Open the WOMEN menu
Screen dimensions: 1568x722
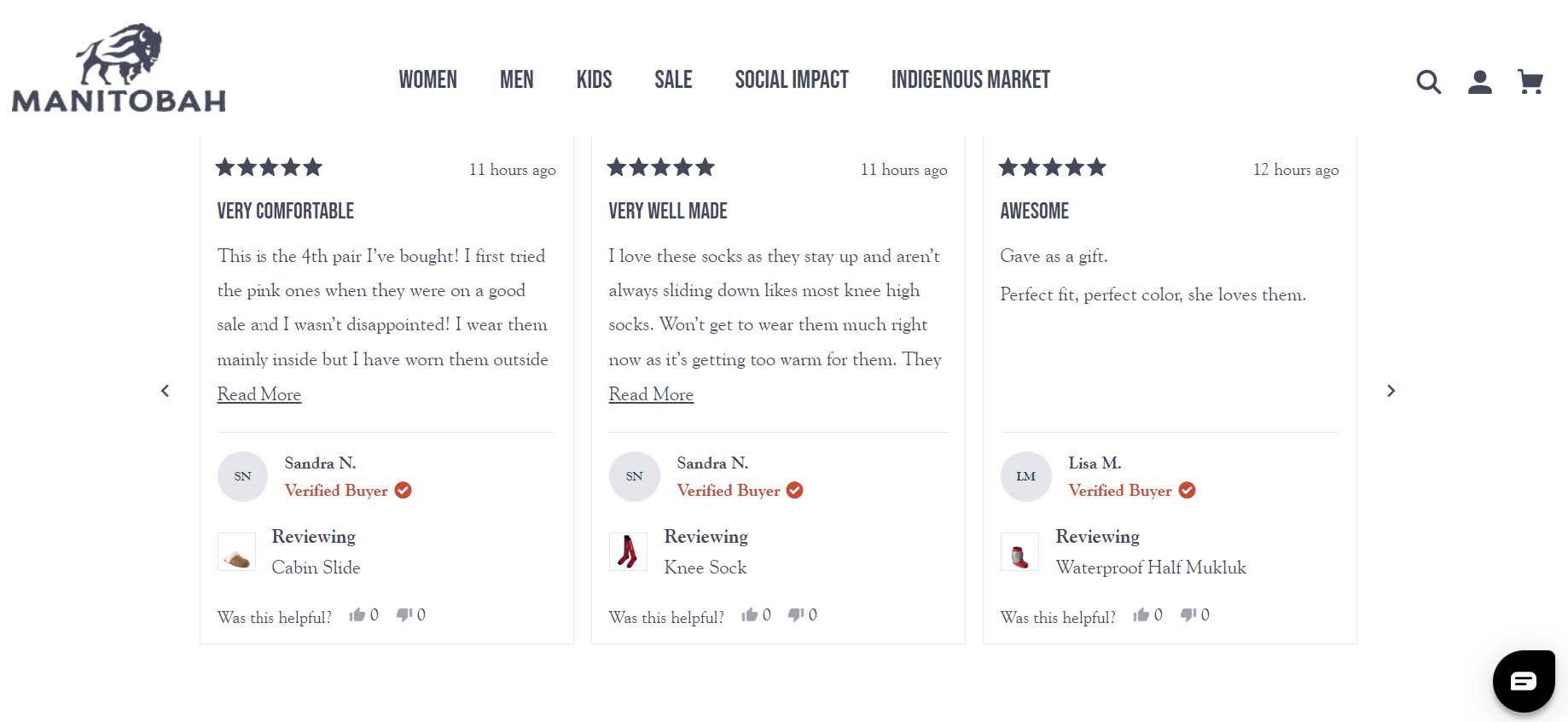pos(428,79)
